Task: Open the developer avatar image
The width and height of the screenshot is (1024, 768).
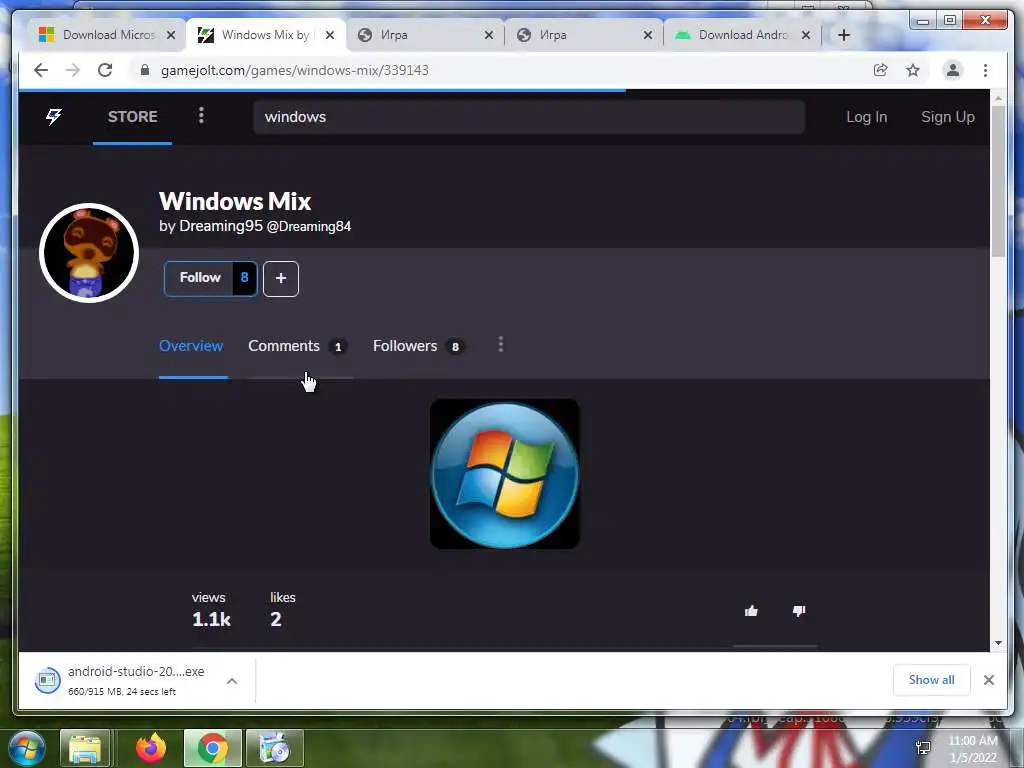Action: pos(89,253)
